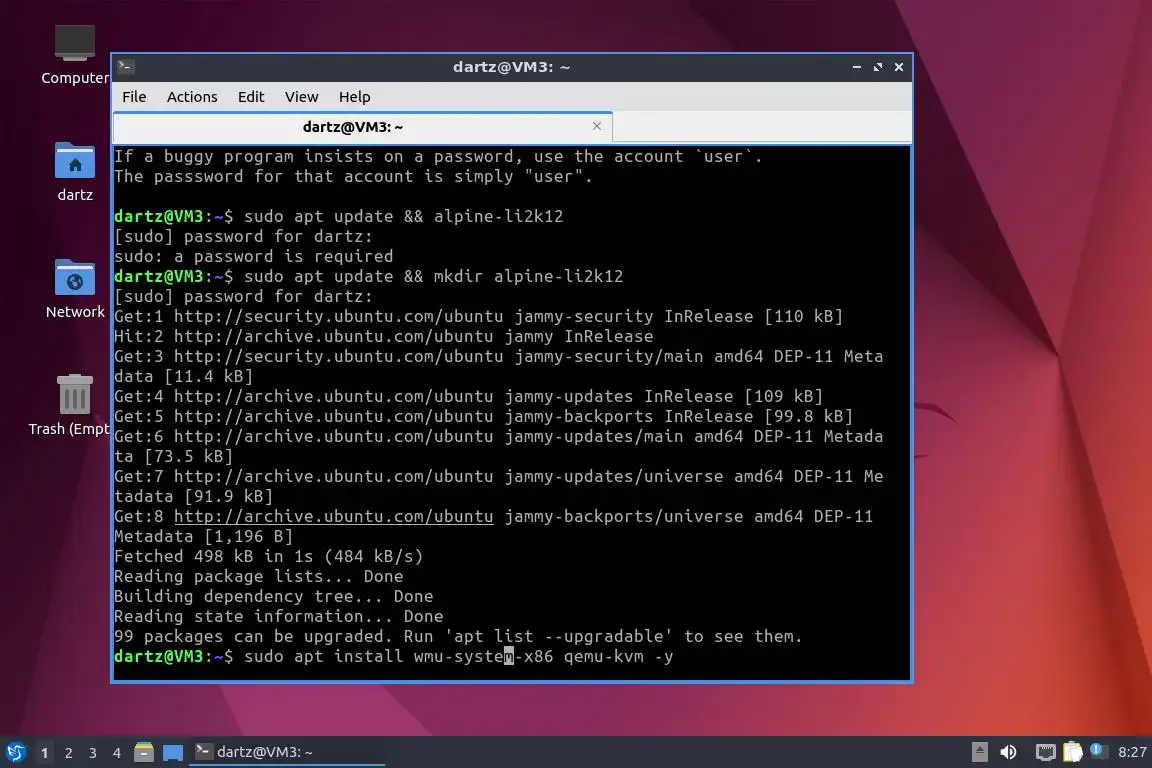Switch to workspace 3
Screen dimensions: 1152x768
tap(93, 753)
